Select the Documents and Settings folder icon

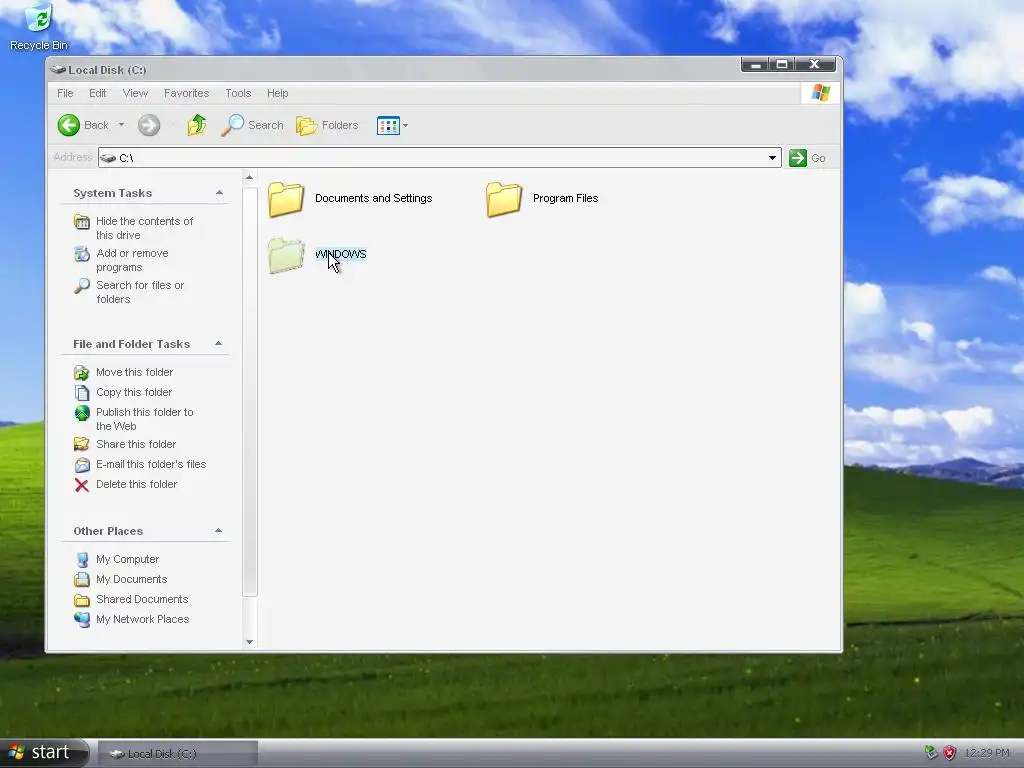tap(286, 199)
